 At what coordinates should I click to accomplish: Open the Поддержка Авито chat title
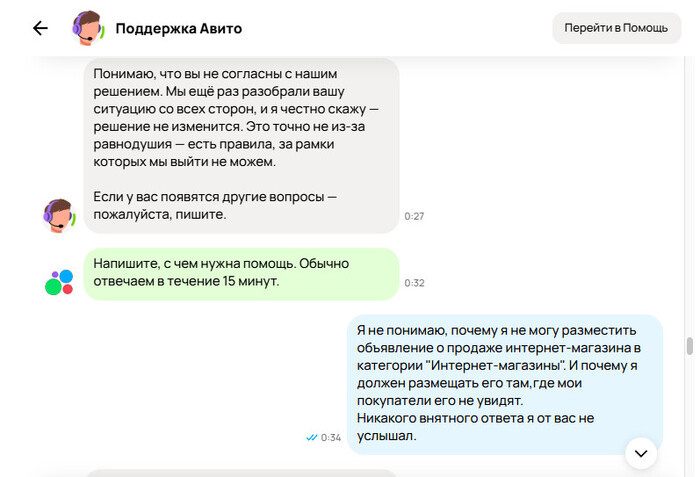tap(178, 28)
